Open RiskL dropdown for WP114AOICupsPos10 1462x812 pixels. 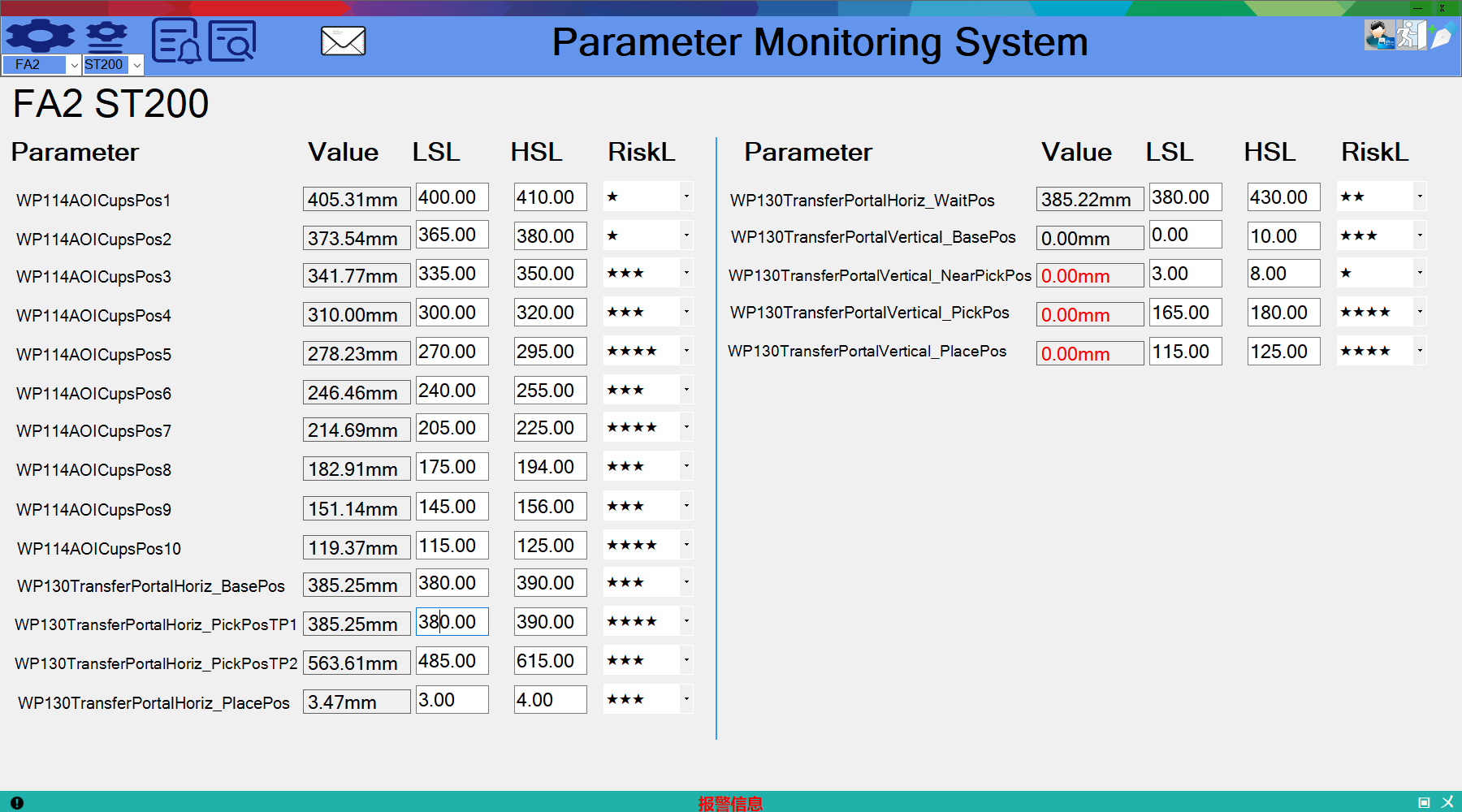click(x=686, y=545)
